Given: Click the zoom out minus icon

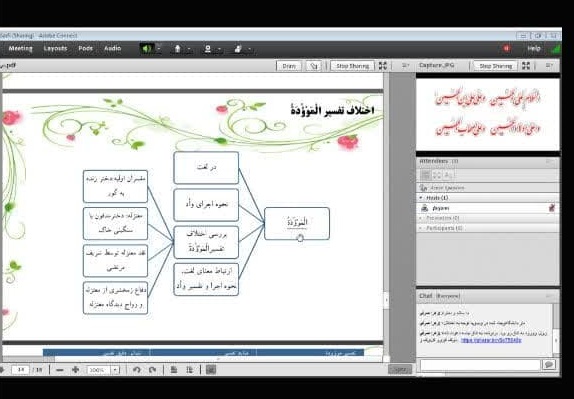Looking at the screenshot, I should click(60, 370).
